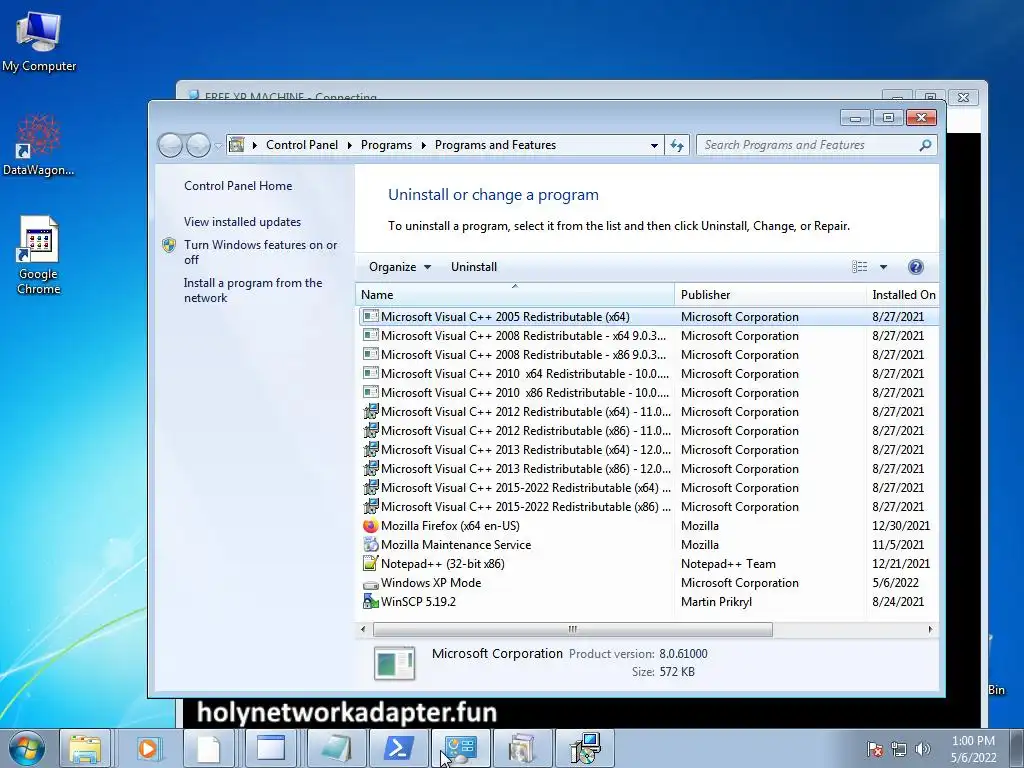Open the DataWagon desktop shortcut
The height and width of the screenshot is (768, 1024).
[x=39, y=145]
